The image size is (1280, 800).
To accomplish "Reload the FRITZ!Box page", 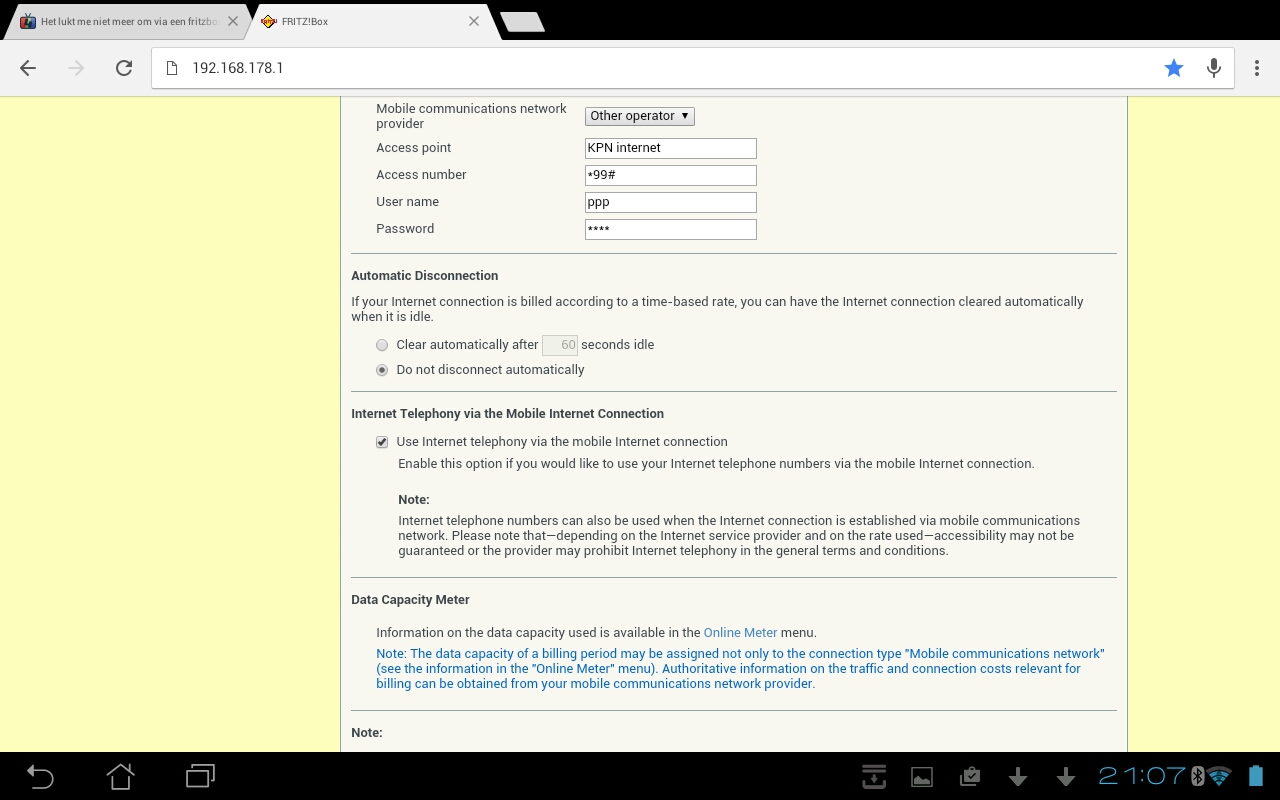I will coord(124,68).
